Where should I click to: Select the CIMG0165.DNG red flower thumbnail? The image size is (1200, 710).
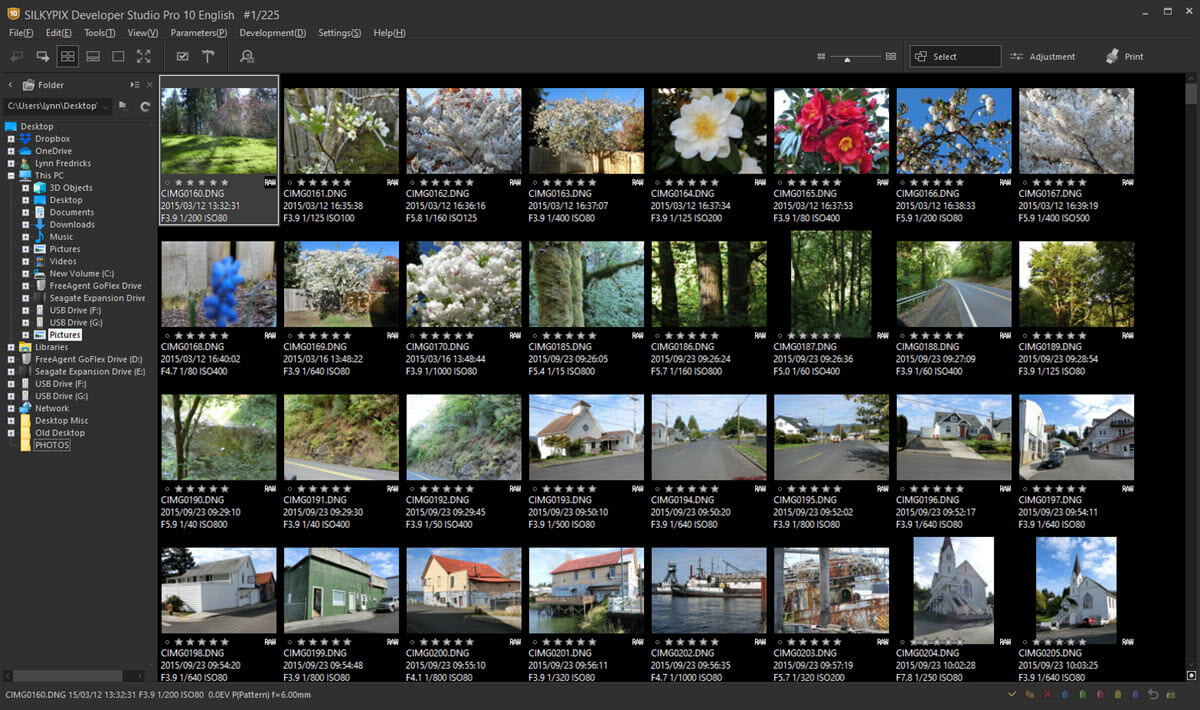tap(831, 131)
